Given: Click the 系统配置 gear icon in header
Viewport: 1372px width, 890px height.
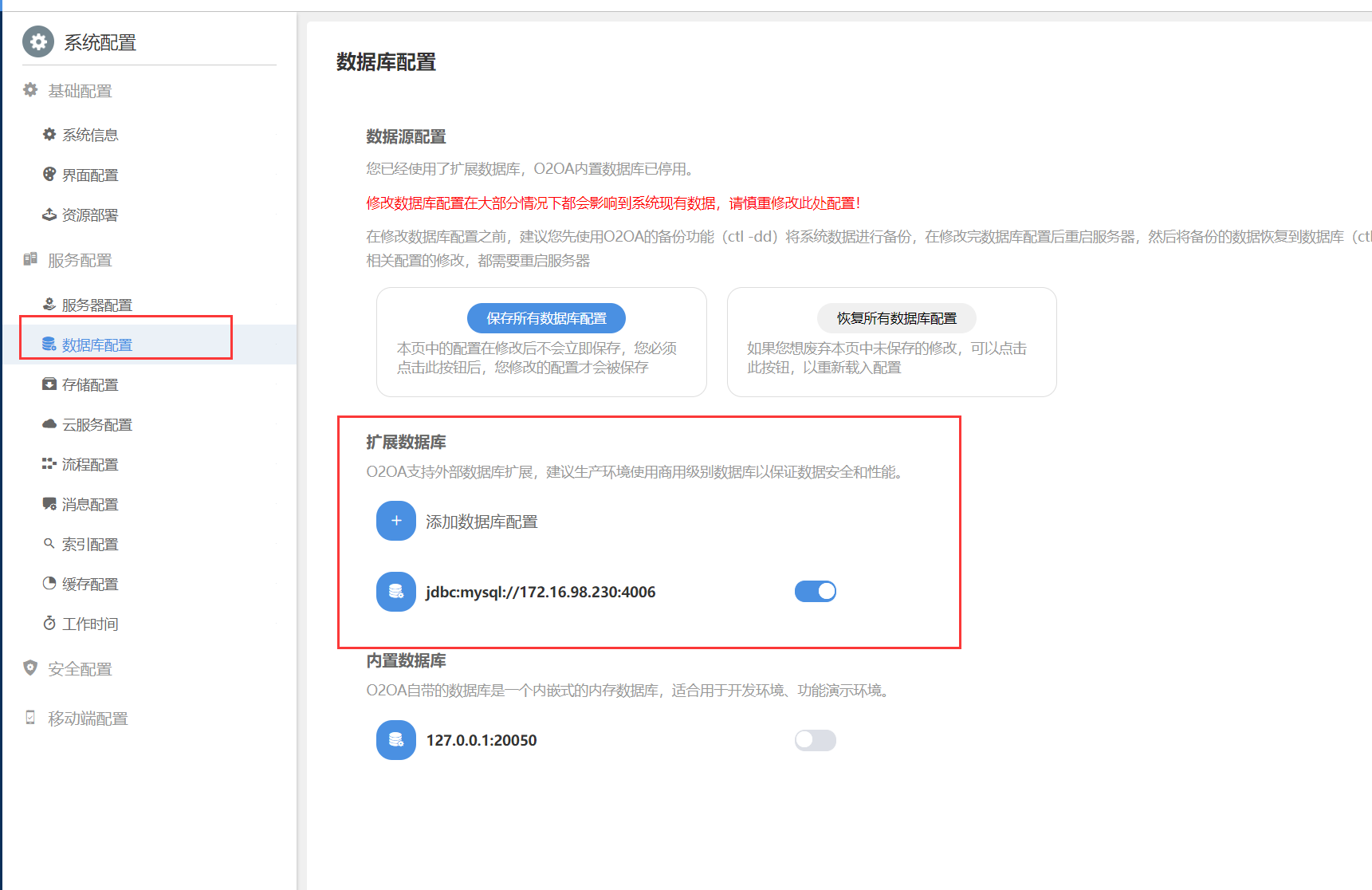Looking at the screenshot, I should (x=38, y=42).
